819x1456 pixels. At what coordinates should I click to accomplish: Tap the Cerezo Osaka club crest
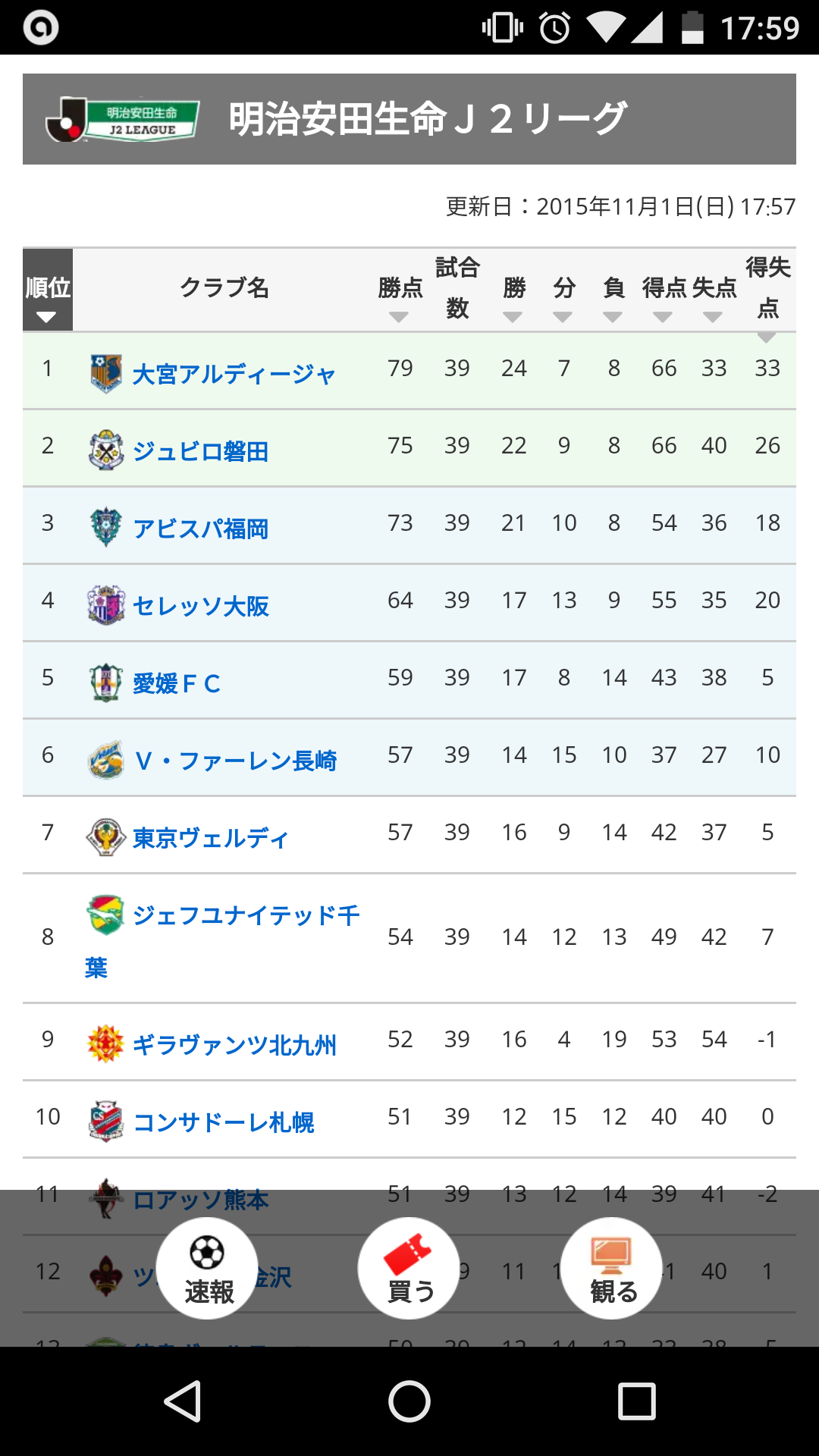(106, 605)
